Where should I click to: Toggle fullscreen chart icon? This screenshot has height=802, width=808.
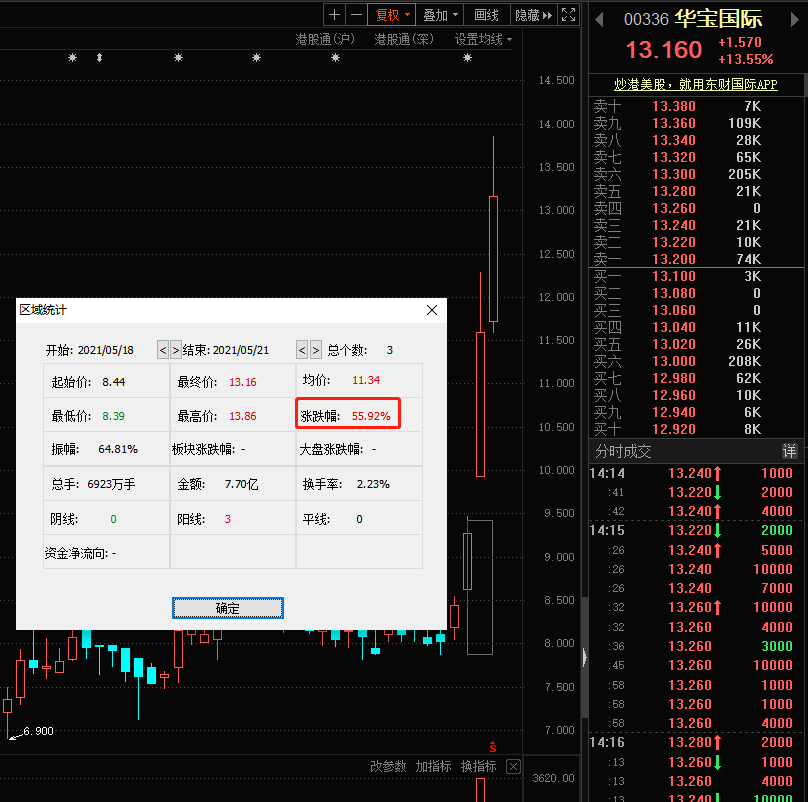coord(568,15)
